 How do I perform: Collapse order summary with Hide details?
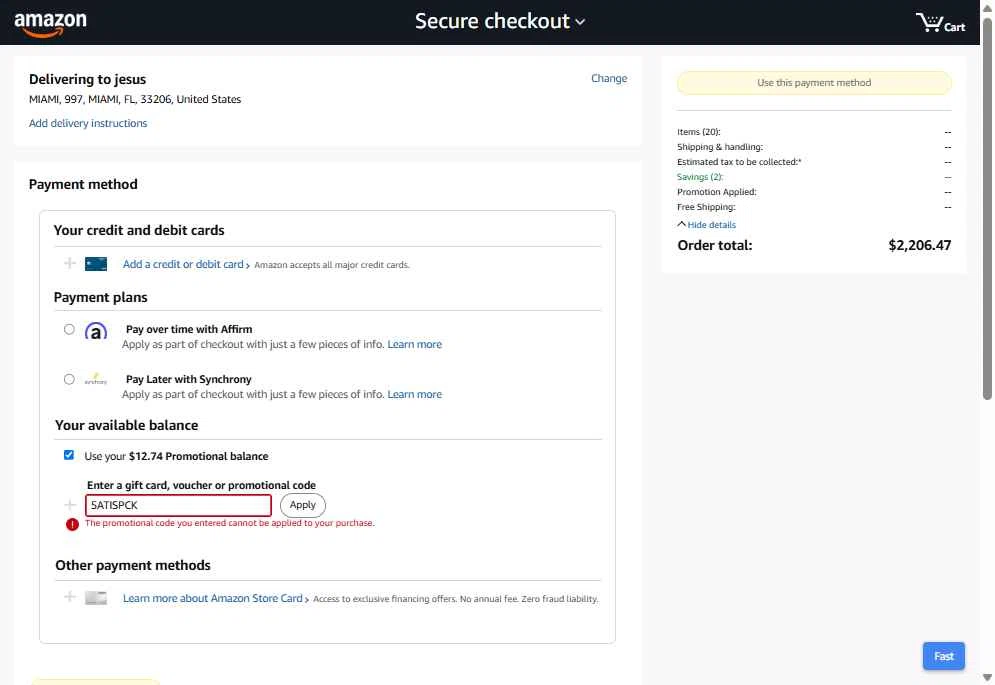(x=706, y=225)
